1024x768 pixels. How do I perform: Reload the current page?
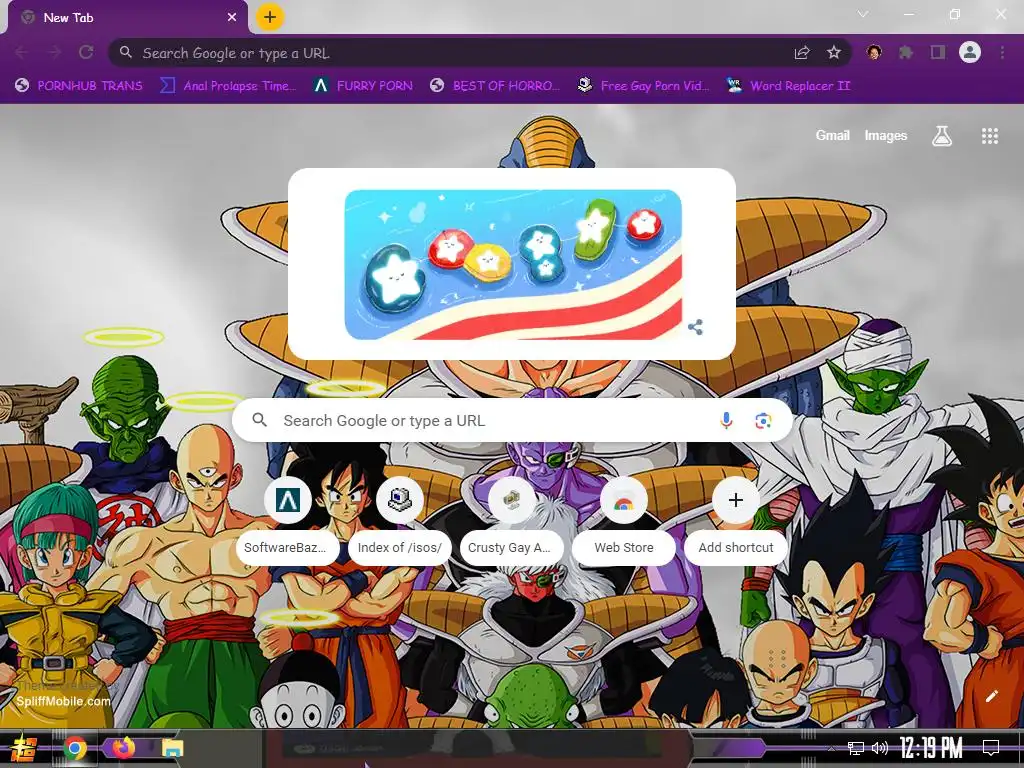tap(86, 52)
